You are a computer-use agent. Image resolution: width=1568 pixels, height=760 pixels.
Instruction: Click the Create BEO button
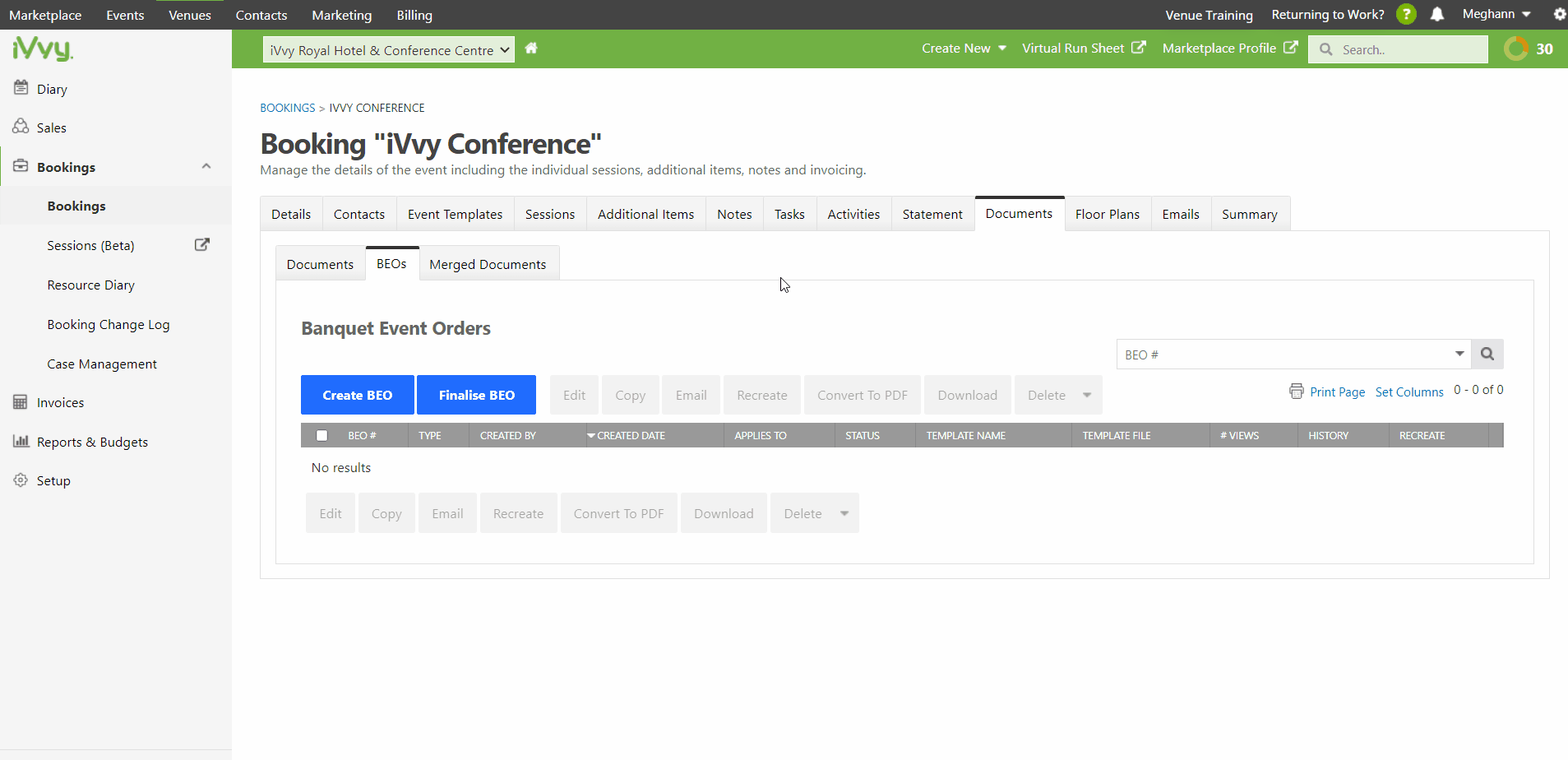357,395
